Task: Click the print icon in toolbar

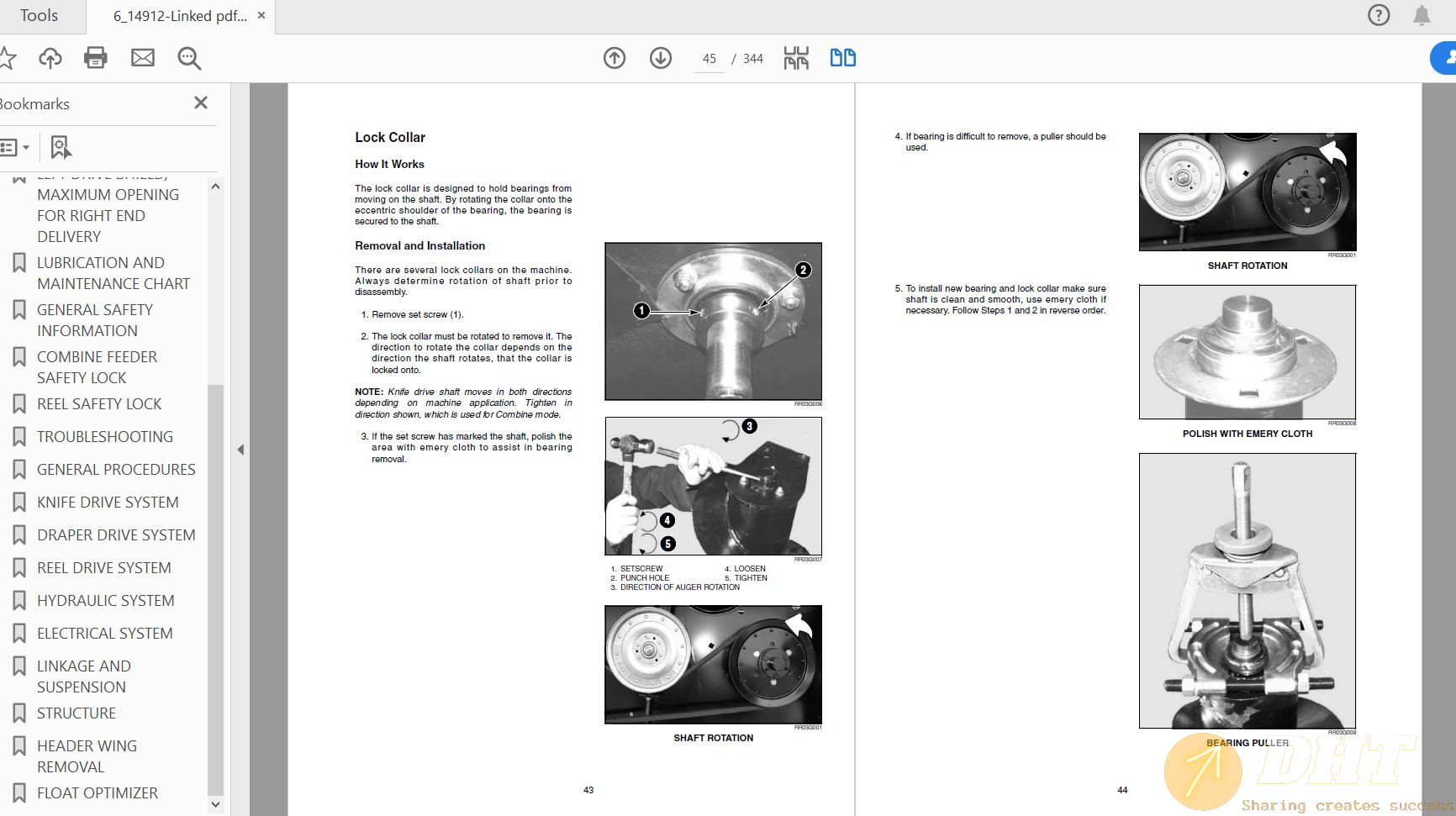Action: [96, 58]
